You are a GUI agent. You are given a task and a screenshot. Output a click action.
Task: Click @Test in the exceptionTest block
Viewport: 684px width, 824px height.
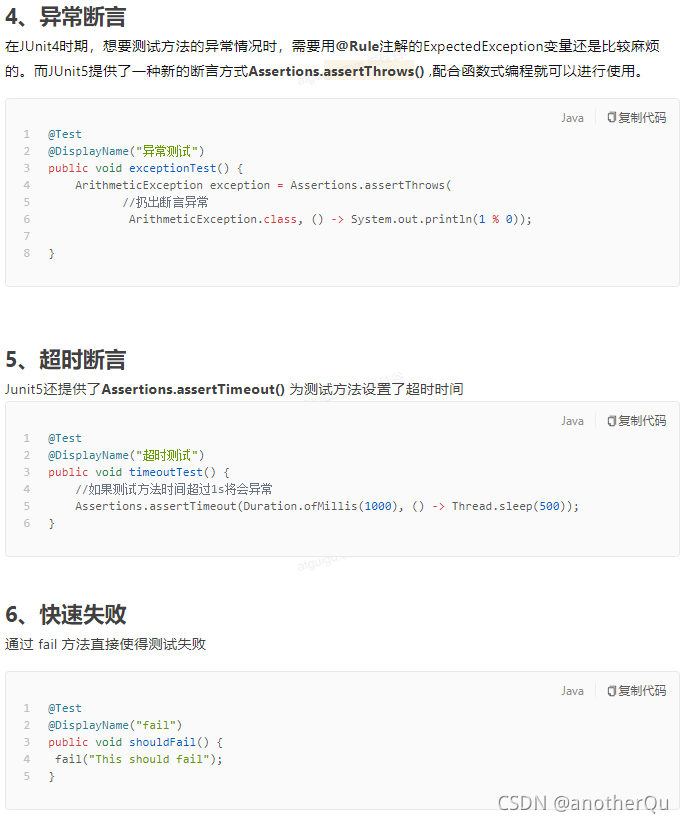pyautogui.click(x=65, y=134)
